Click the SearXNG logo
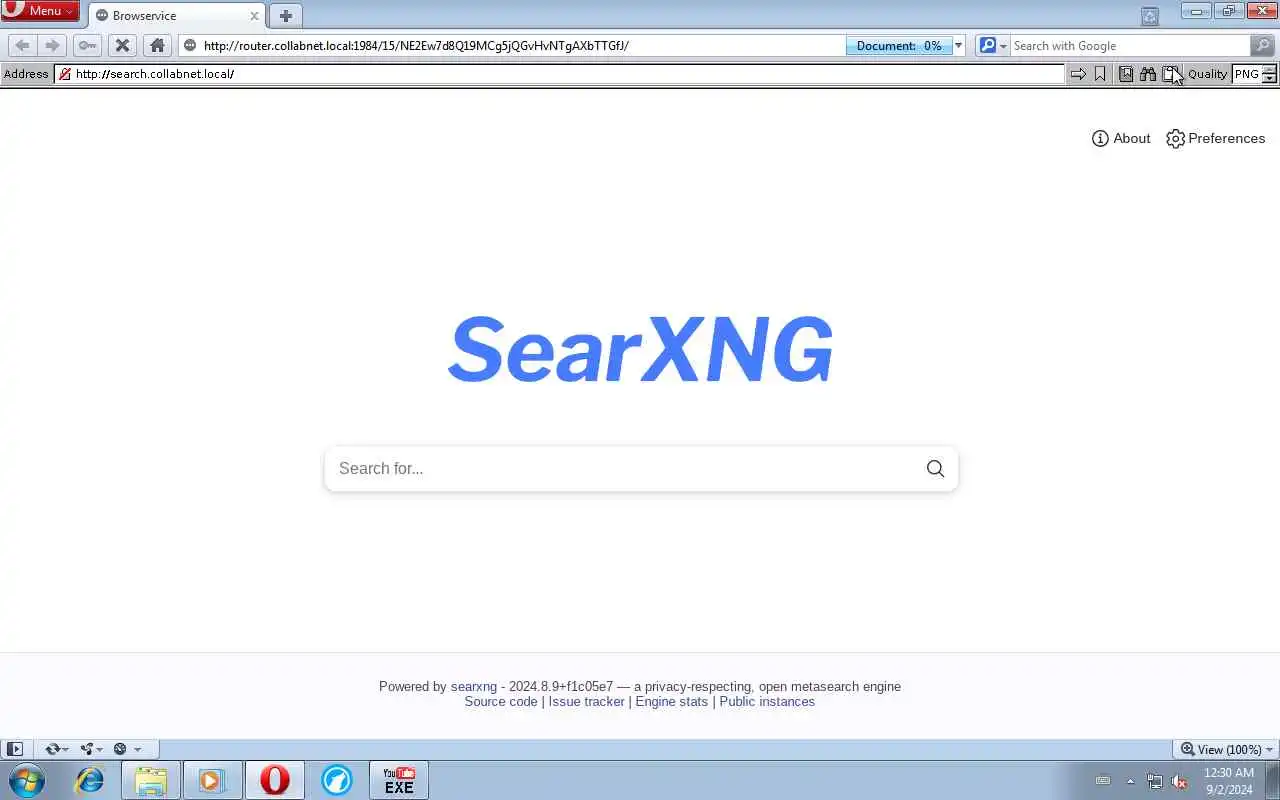This screenshot has width=1280, height=800. point(640,349)
